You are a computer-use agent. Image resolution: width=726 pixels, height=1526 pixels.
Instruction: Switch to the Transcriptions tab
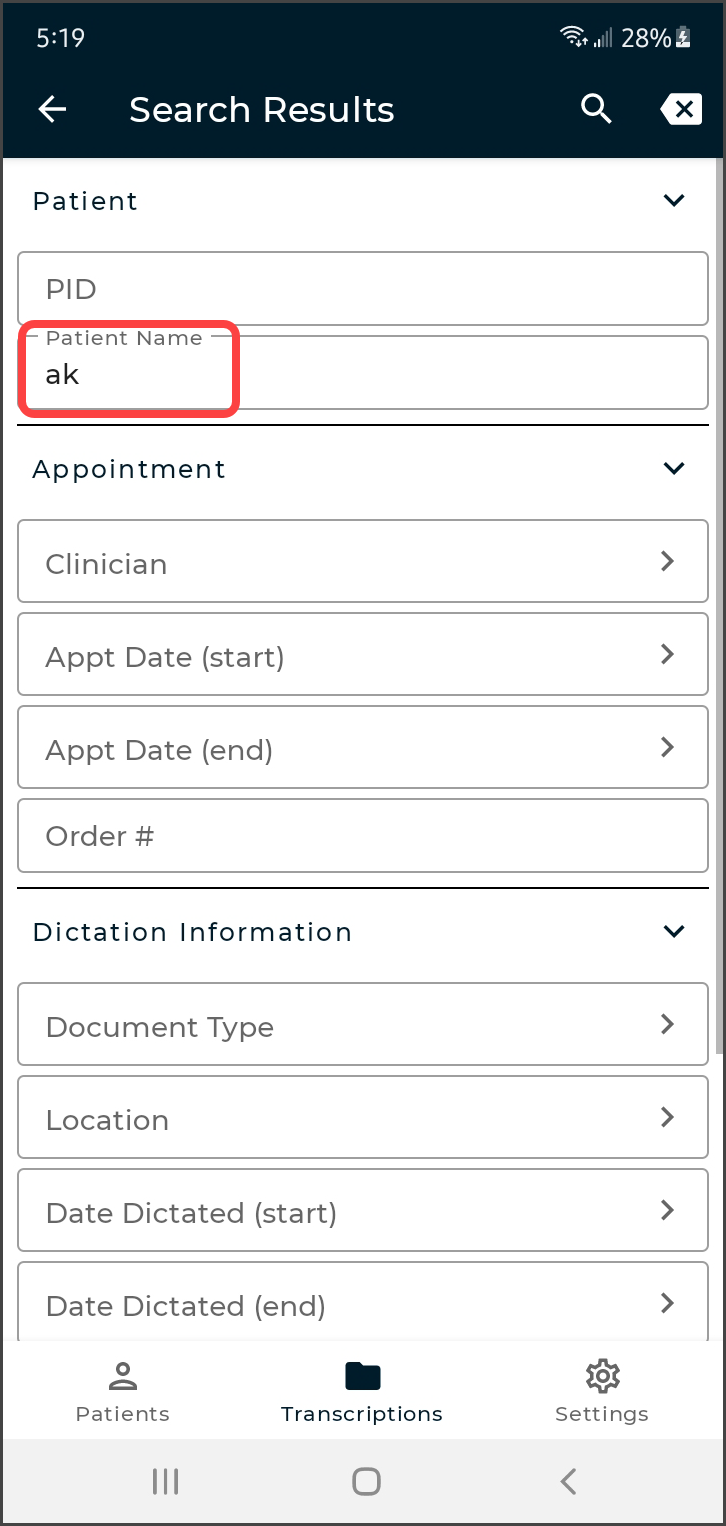(362, 1390)
